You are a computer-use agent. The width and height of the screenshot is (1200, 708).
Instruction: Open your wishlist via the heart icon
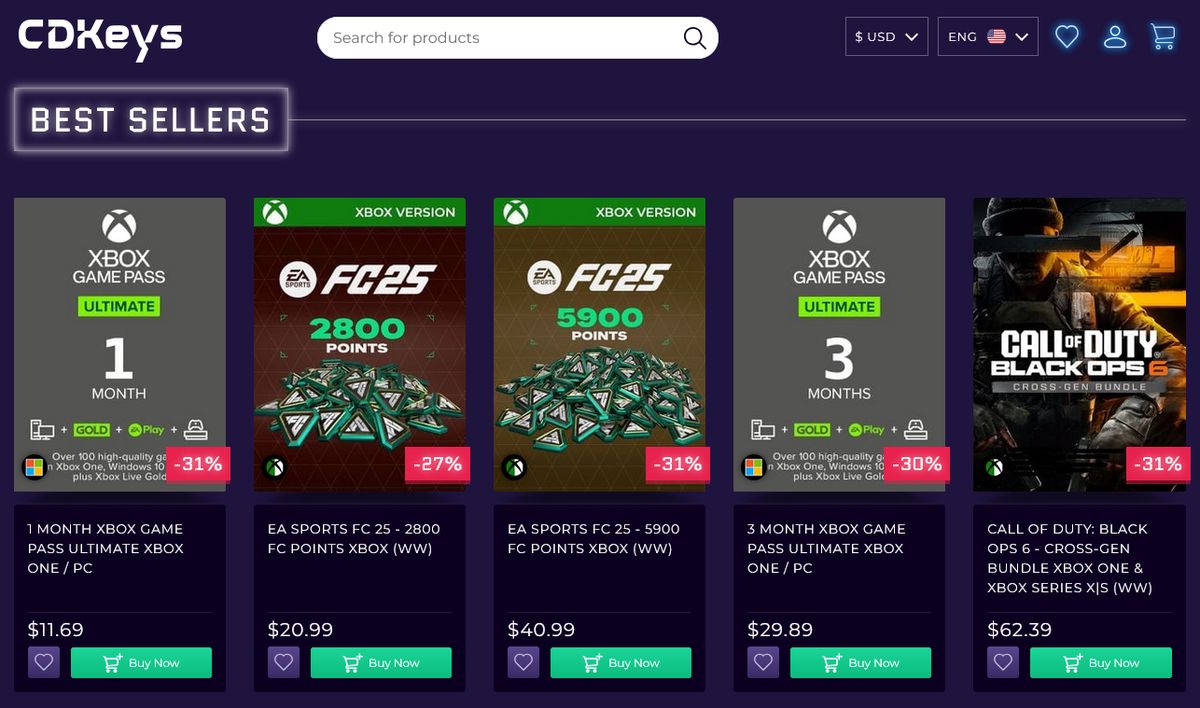coord(1066,36)
